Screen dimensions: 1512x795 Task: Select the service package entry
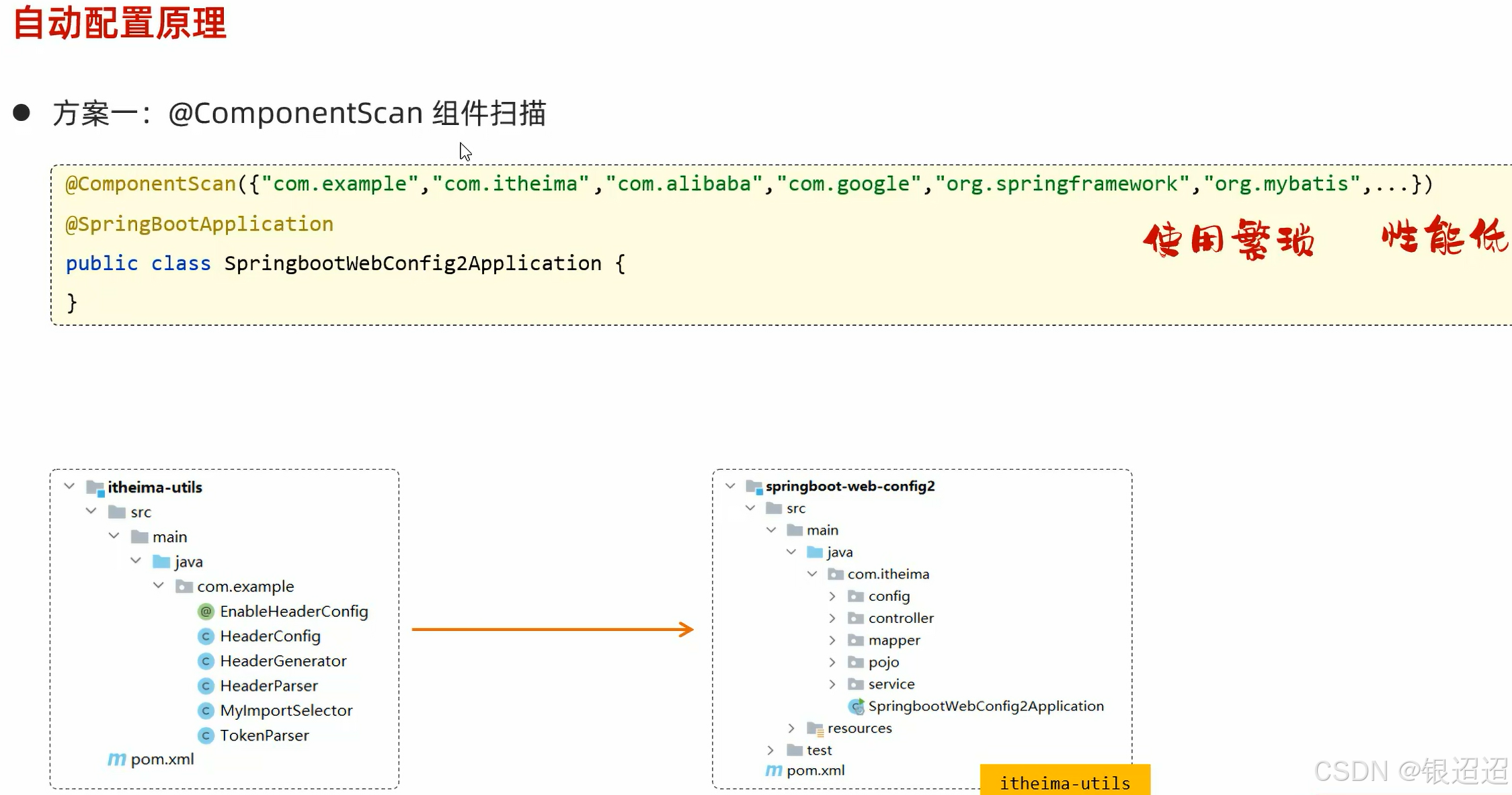[x=891, y=684]
